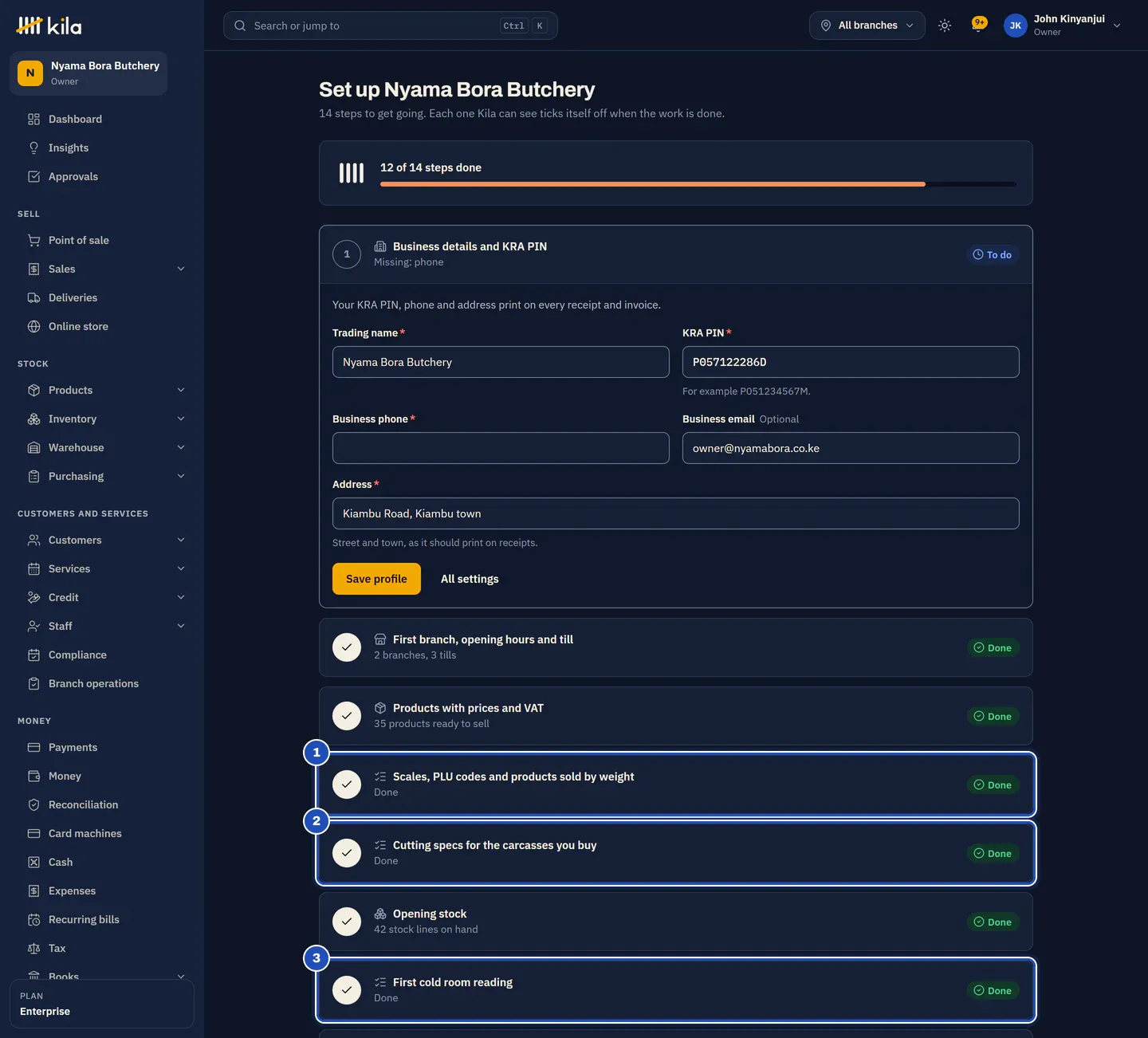This screenshot has width=1148, height=1038.
Task: Click the Insights lightbulb icon
Action: [33, 148]
